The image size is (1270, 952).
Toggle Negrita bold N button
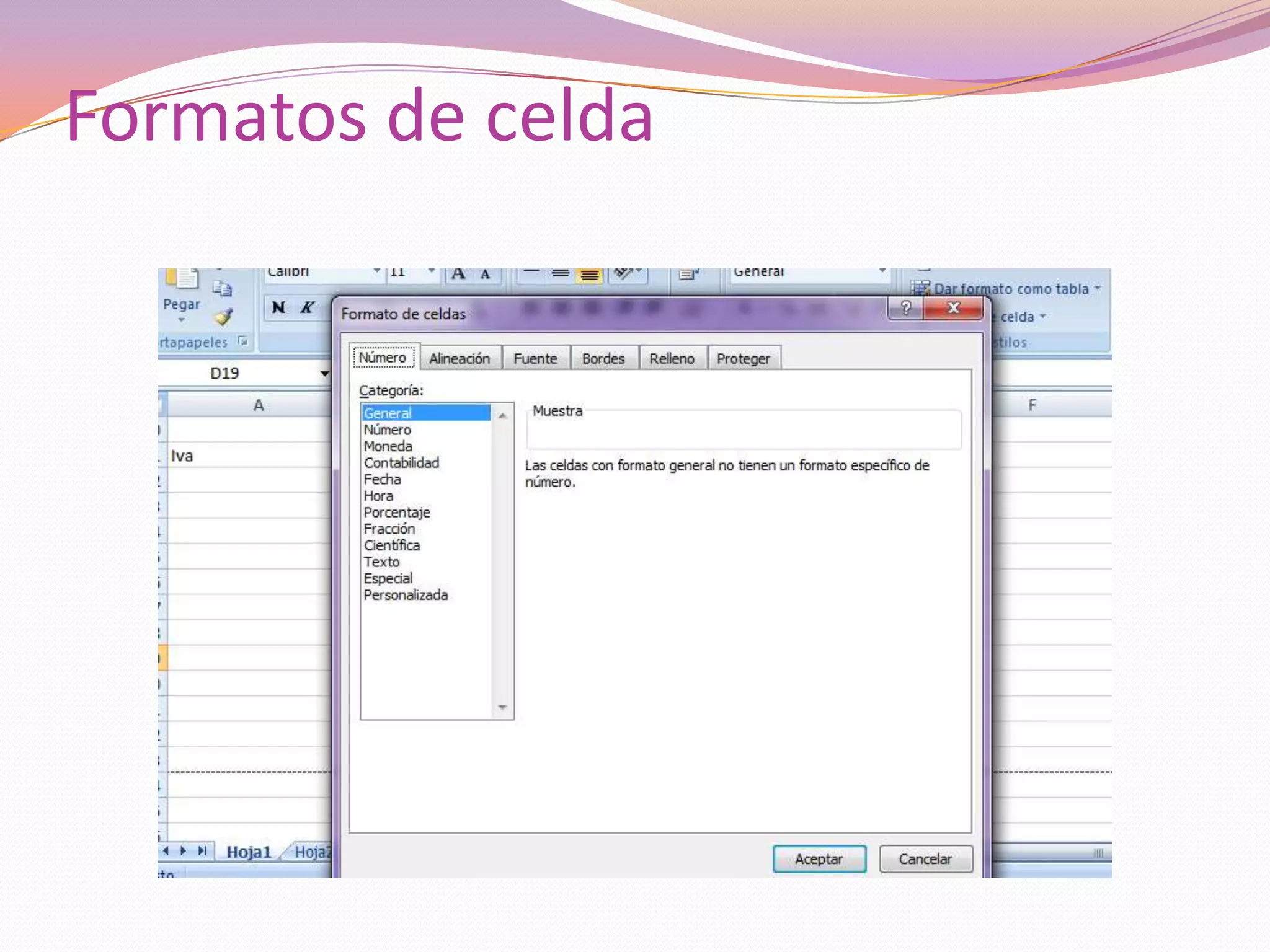click(x=278, y=307)
